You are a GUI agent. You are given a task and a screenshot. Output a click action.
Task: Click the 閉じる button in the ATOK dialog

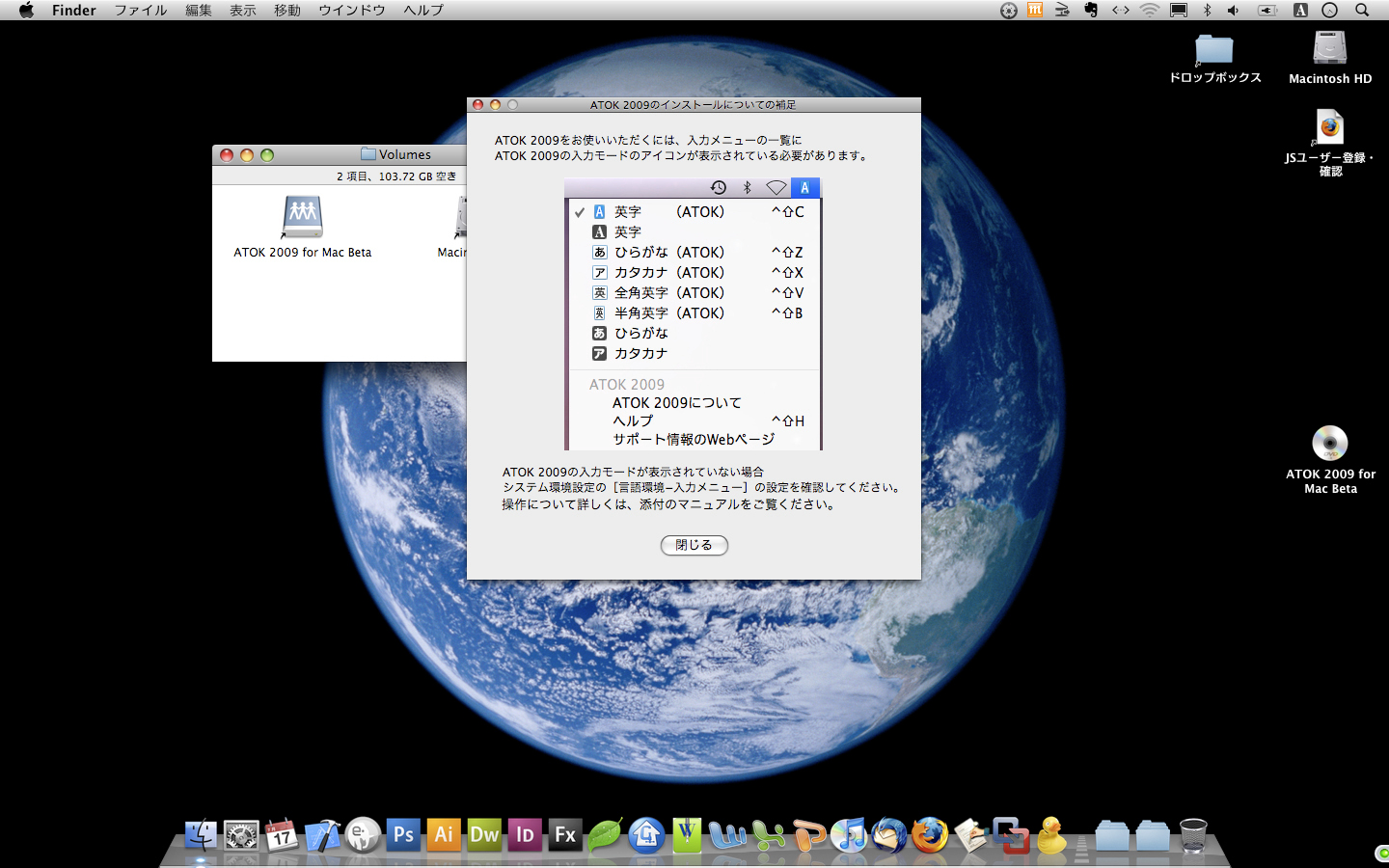[x=694, y=545]
